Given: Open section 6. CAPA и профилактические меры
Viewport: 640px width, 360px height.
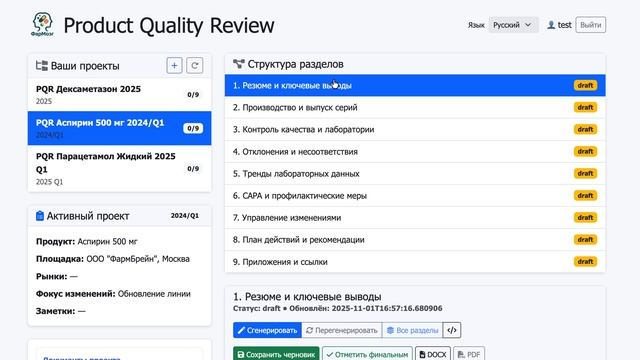Looking at the screenshot, I should click(415, 196).
